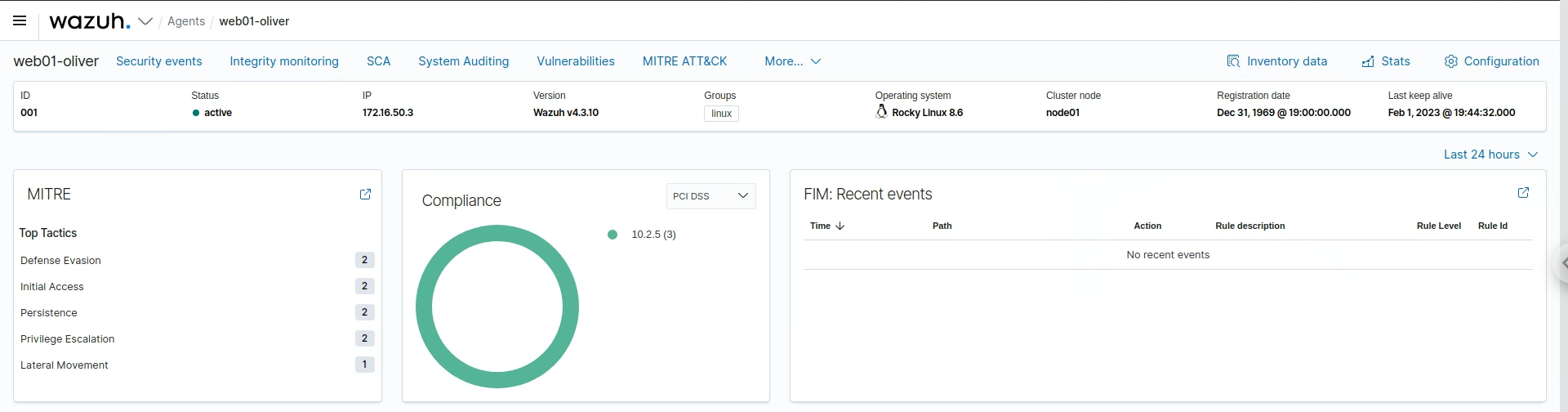Image resolution: width=1568 pixels, height=412 pixels.
Task: Click the registration date value
Action: click(1283, 113)
